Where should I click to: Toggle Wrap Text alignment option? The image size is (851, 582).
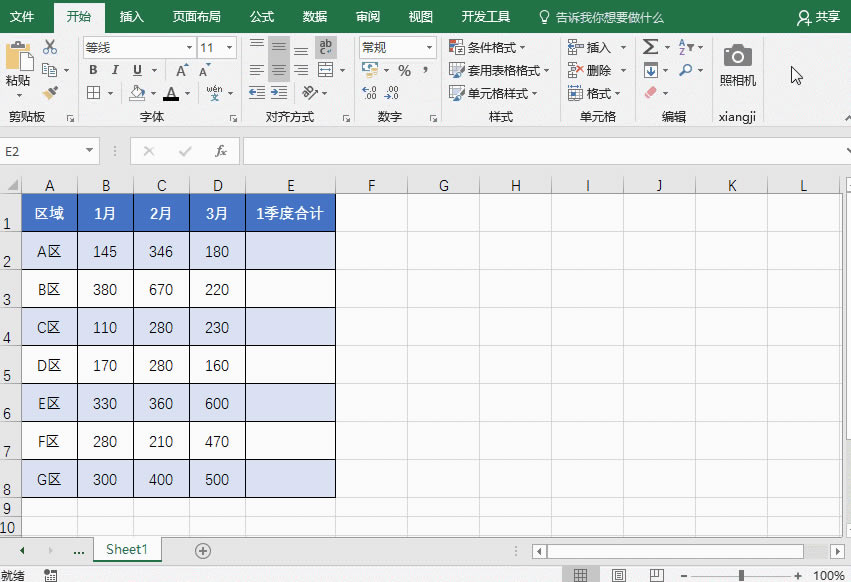[x=325, y=48]
